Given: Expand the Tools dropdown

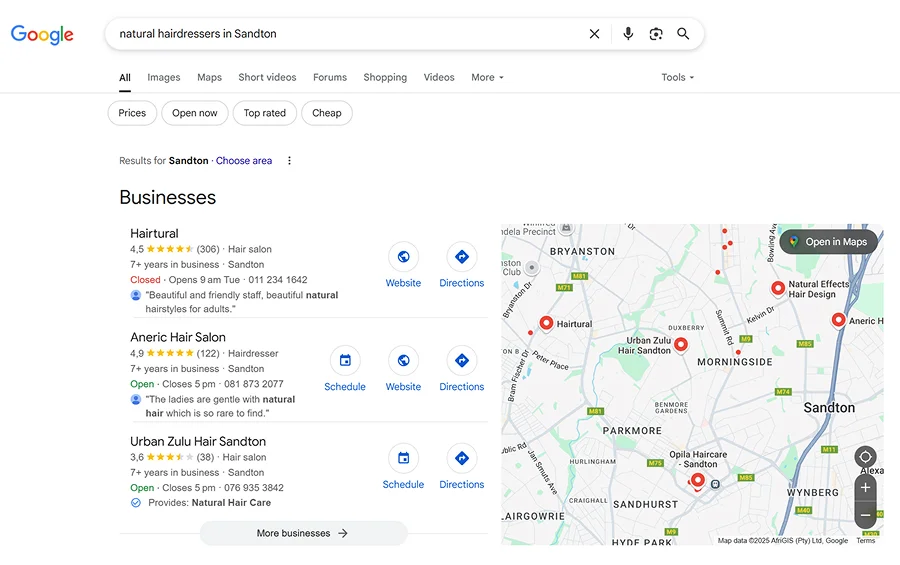Looking at the screenshot, I should [x=677, y=78].
